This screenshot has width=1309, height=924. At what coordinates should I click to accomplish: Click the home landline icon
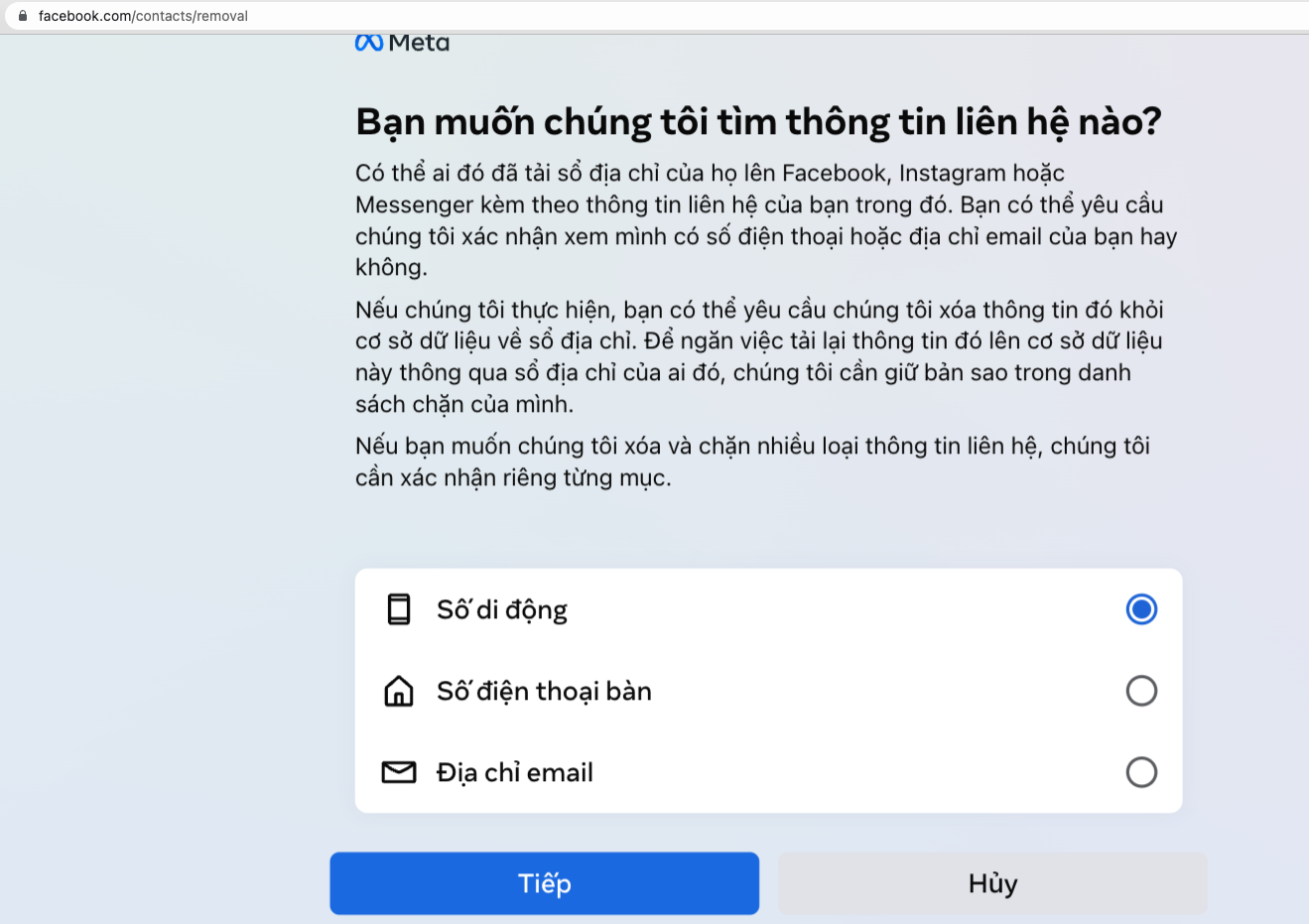click(x=399, y=691)
